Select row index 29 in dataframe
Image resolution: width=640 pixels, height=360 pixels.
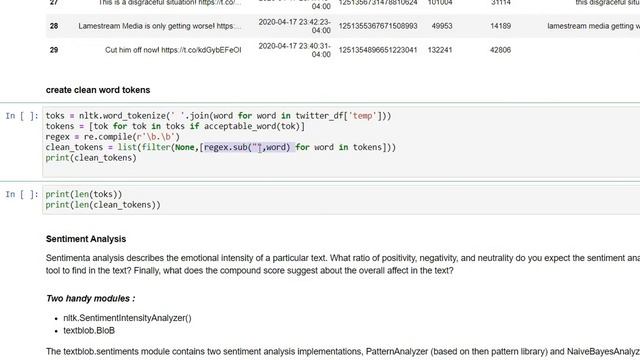click(x=54, y=50)
